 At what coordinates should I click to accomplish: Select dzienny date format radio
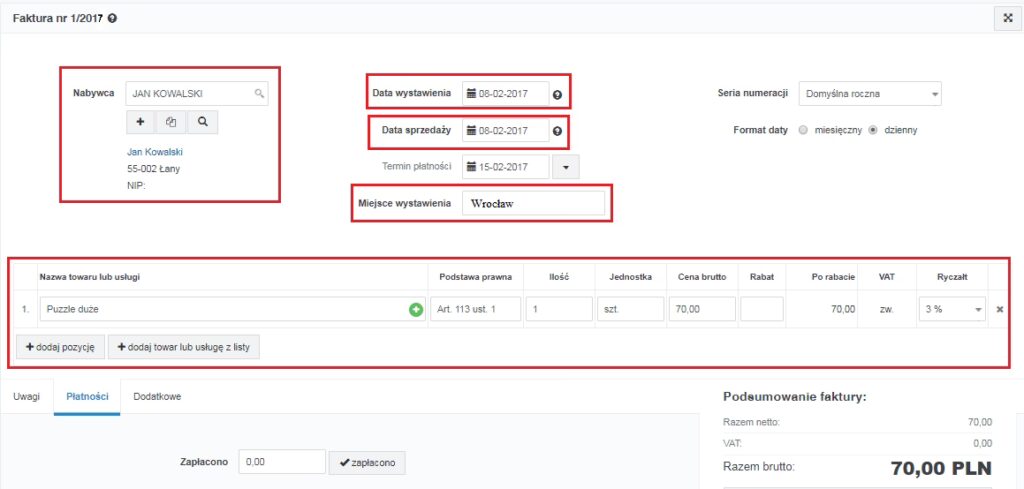(x=873, y=130)
